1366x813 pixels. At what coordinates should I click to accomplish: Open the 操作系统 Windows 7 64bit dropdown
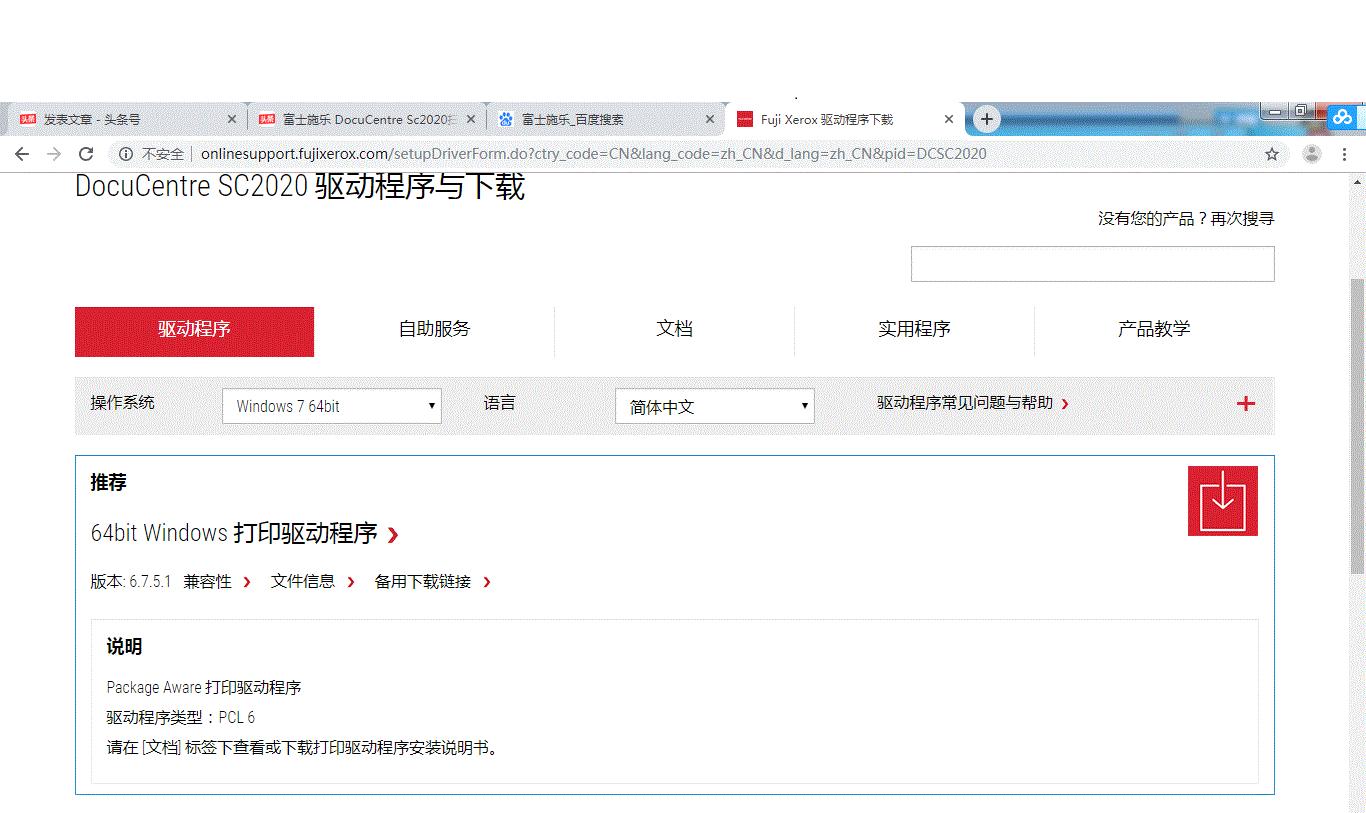tap(331, 406)
